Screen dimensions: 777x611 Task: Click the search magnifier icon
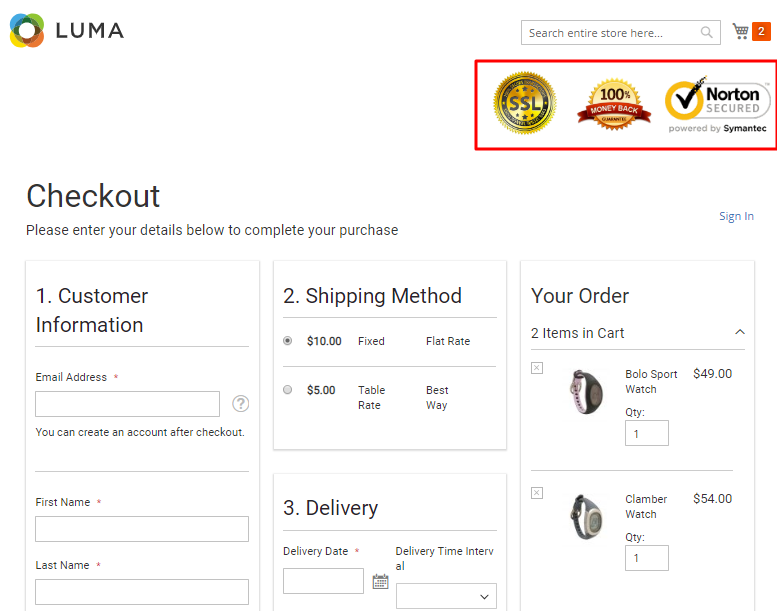pyautogui.click(x=707, y=33)
